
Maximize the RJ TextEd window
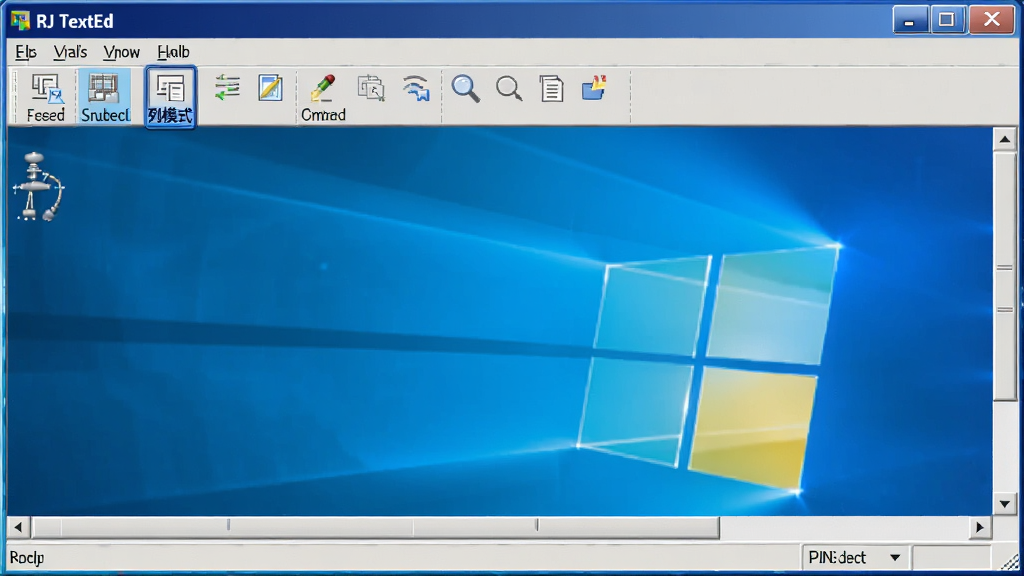[947, 20]
